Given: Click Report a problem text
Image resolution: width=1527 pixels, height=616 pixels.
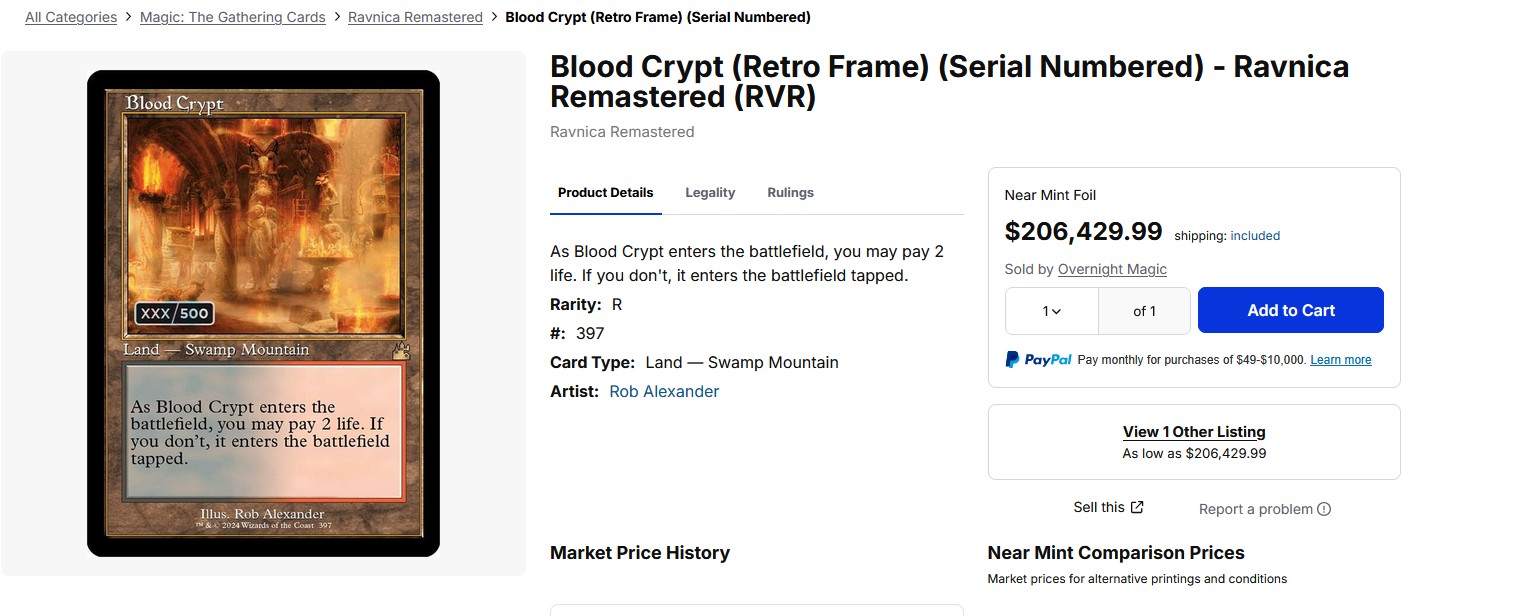Looking at the screenshot, I should [1256, 509].
